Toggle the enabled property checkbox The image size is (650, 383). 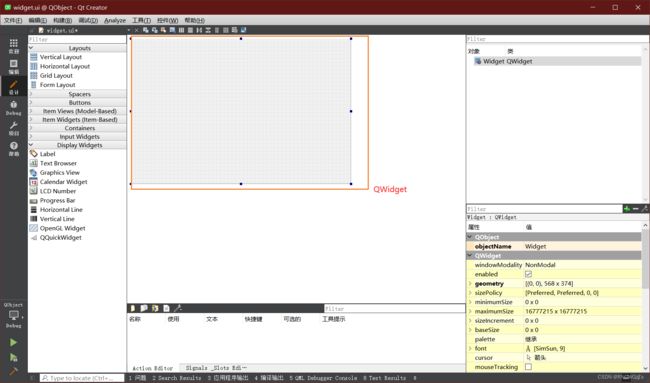point(528,274)
